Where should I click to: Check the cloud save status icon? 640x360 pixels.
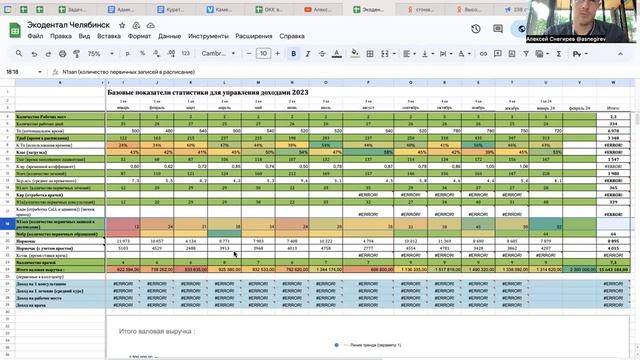tap(151, 25)
